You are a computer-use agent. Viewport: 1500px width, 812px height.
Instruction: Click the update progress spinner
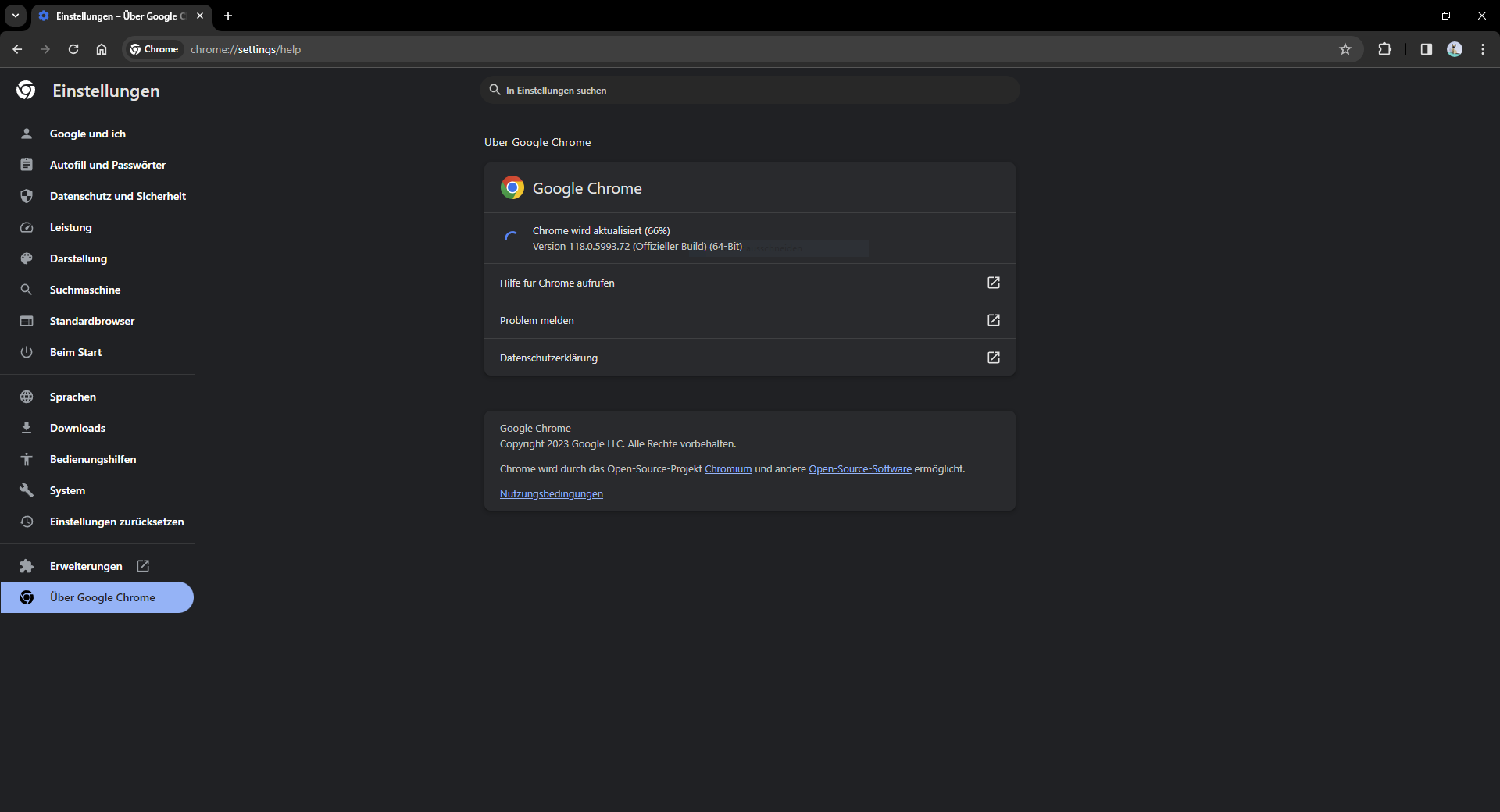click(511, 237)
